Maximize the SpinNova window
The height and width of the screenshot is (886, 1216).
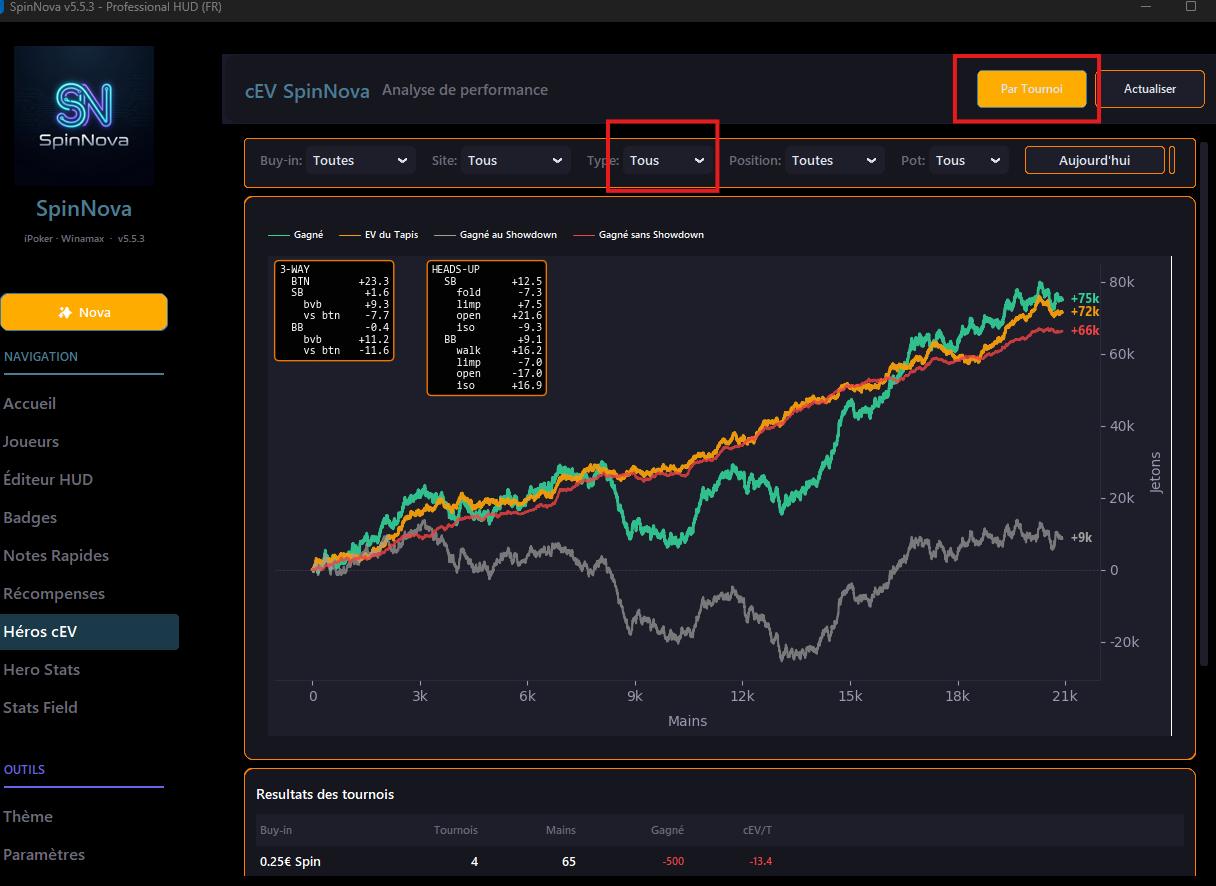click(1191, 6)
